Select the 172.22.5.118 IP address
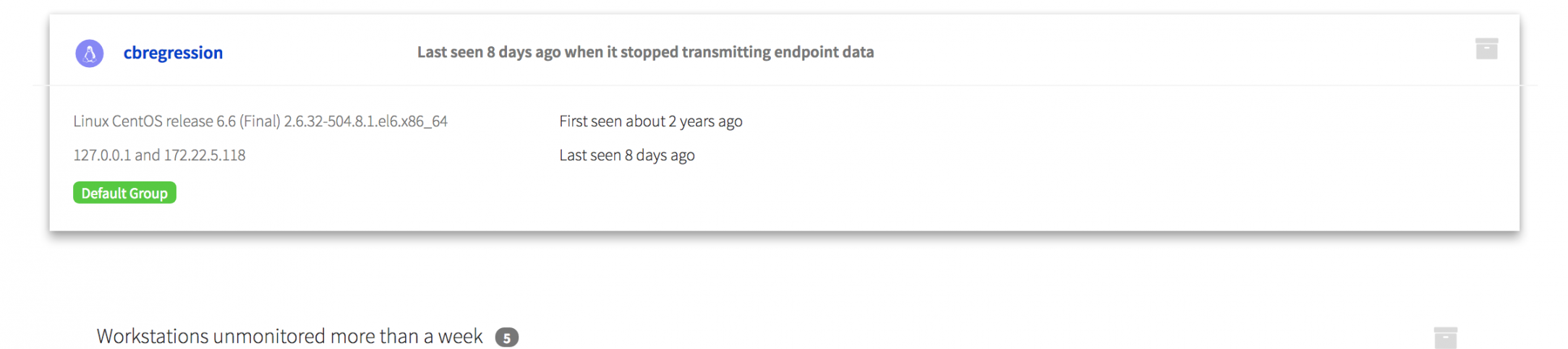Screen dimensions: 1568x349 point(205,155)
